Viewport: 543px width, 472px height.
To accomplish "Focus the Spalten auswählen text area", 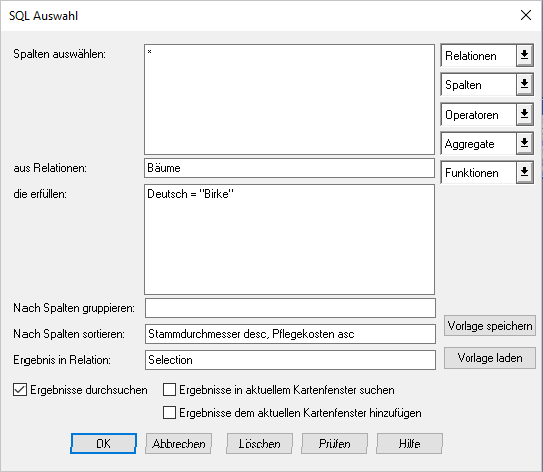I will (x=290, y=99).
